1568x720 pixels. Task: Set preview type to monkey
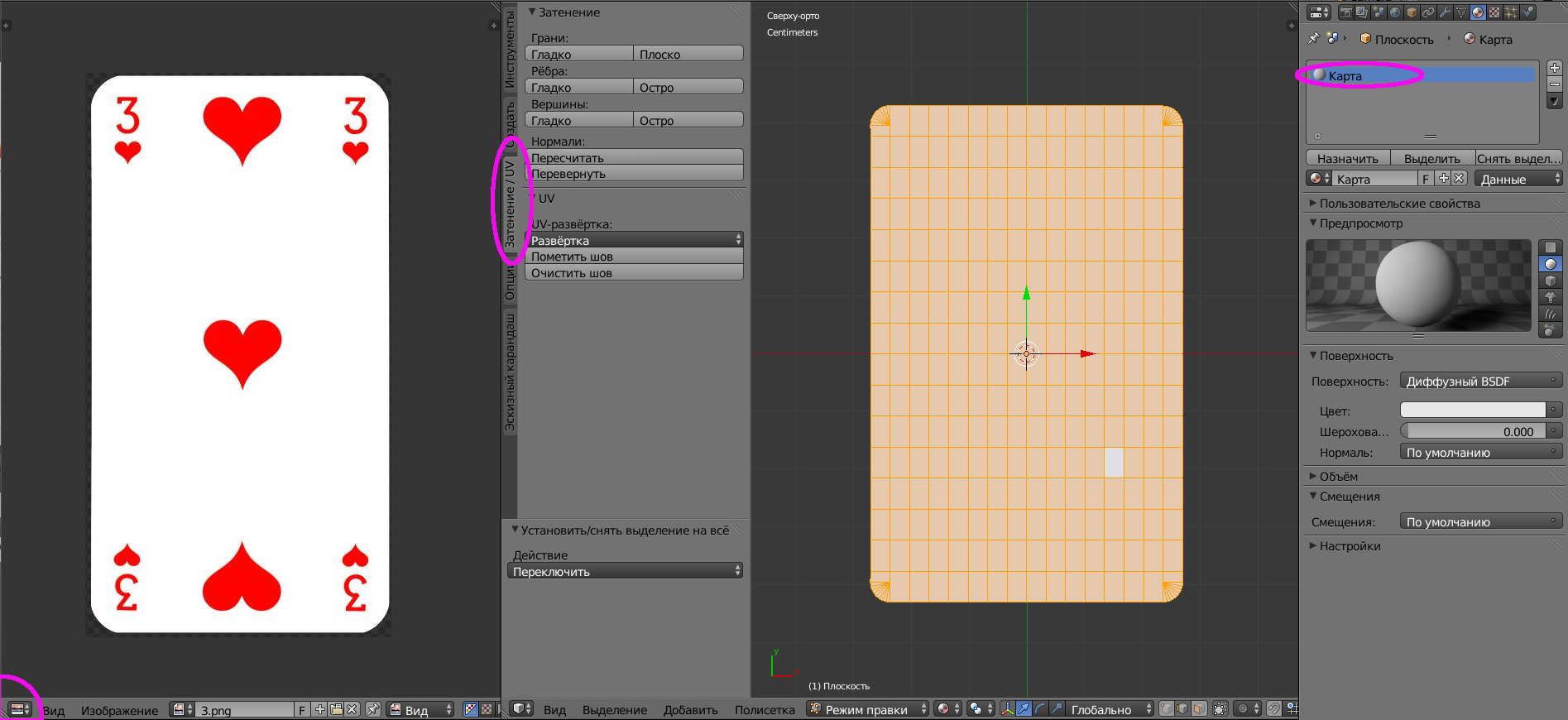[1551, 297]
